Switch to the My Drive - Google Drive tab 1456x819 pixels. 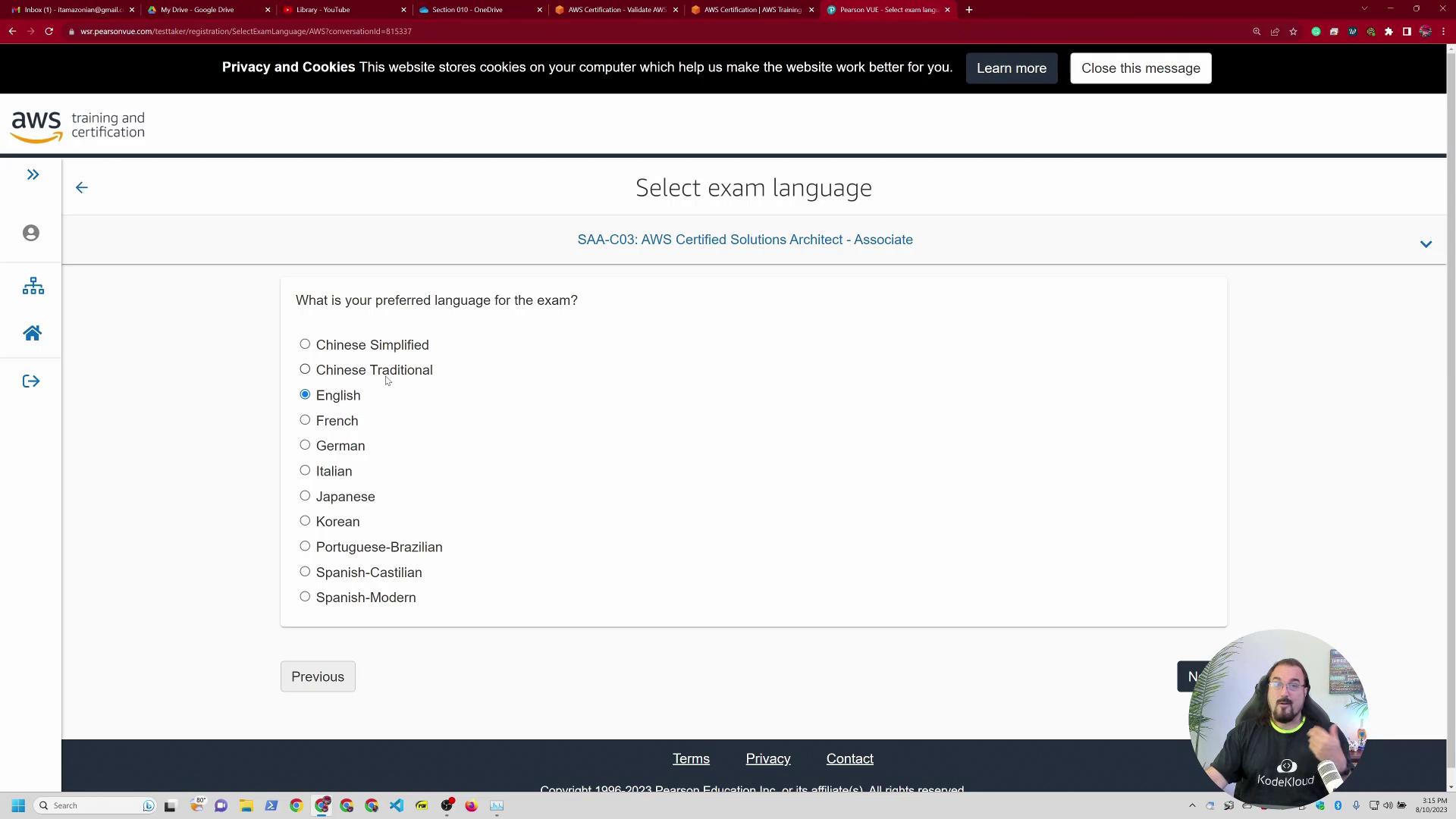point(197,10)
